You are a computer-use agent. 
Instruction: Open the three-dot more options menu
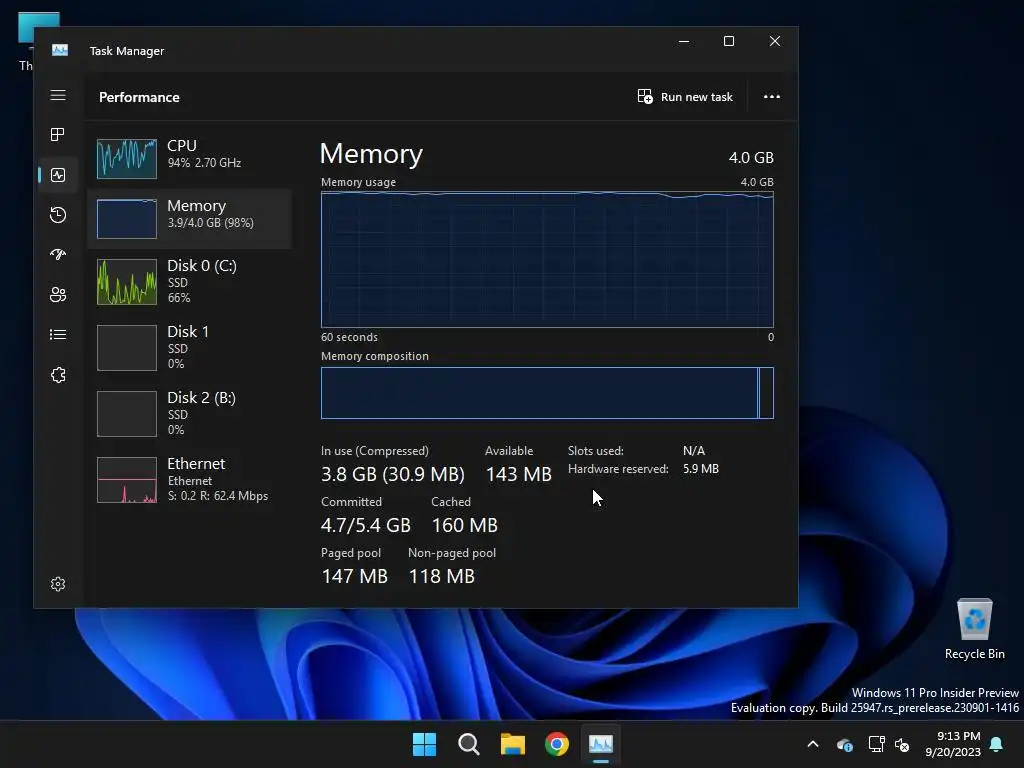[x=772, y=97]
